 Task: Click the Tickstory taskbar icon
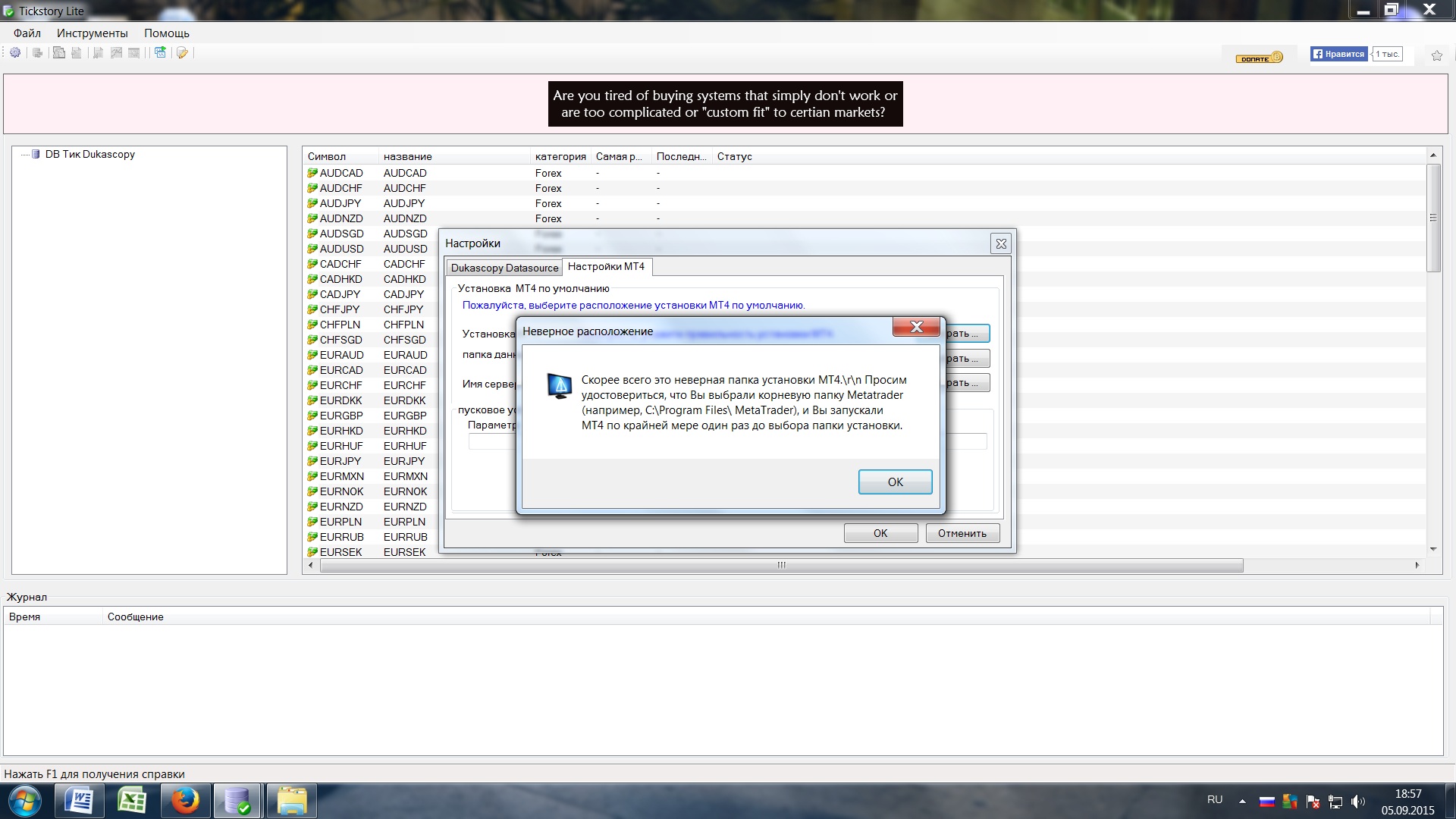click(x=238, y=801)
